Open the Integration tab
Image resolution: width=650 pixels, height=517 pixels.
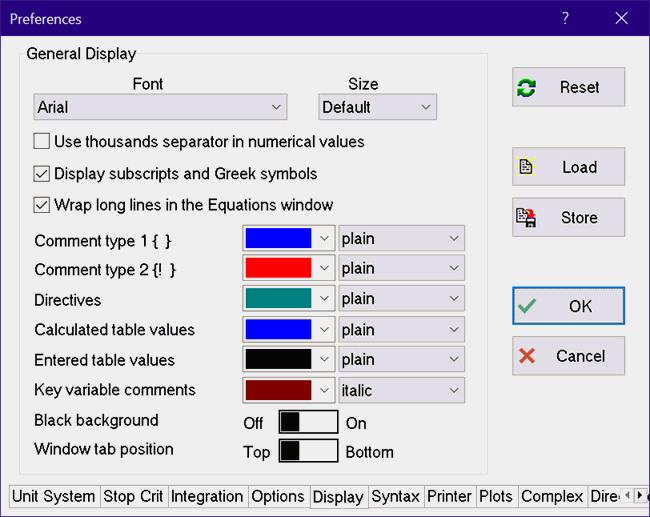207,496
